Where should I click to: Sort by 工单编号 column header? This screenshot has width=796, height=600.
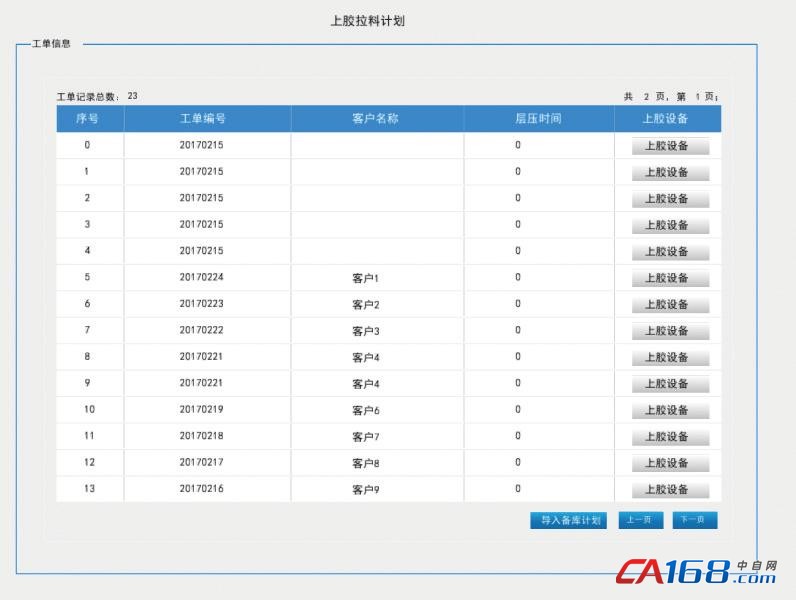coord(203,119)
